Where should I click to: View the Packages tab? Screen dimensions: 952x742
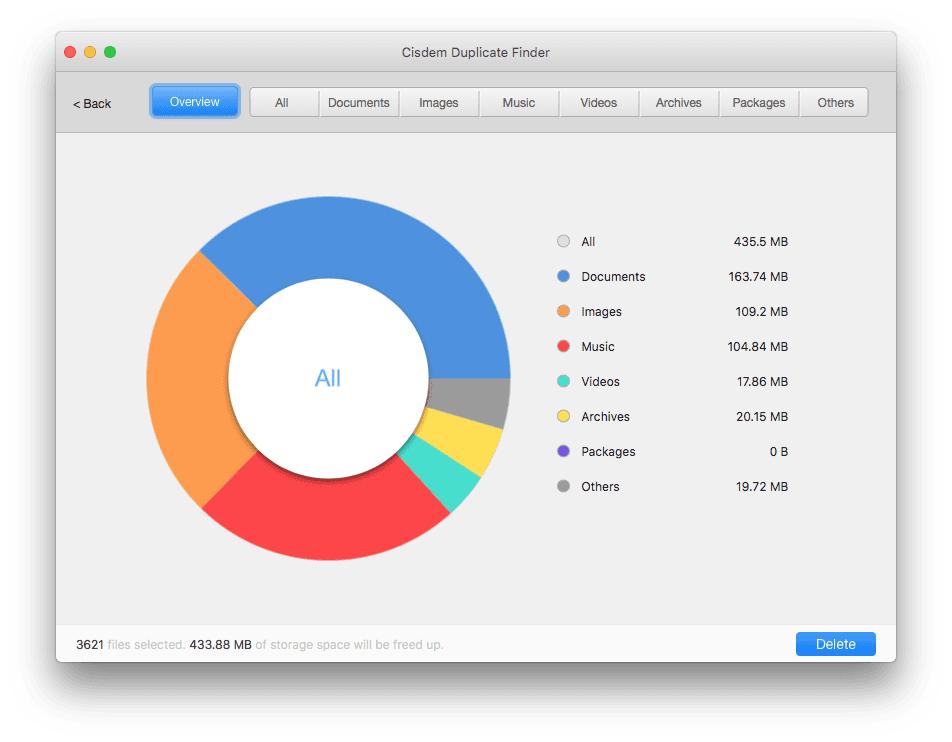[759, 103]
